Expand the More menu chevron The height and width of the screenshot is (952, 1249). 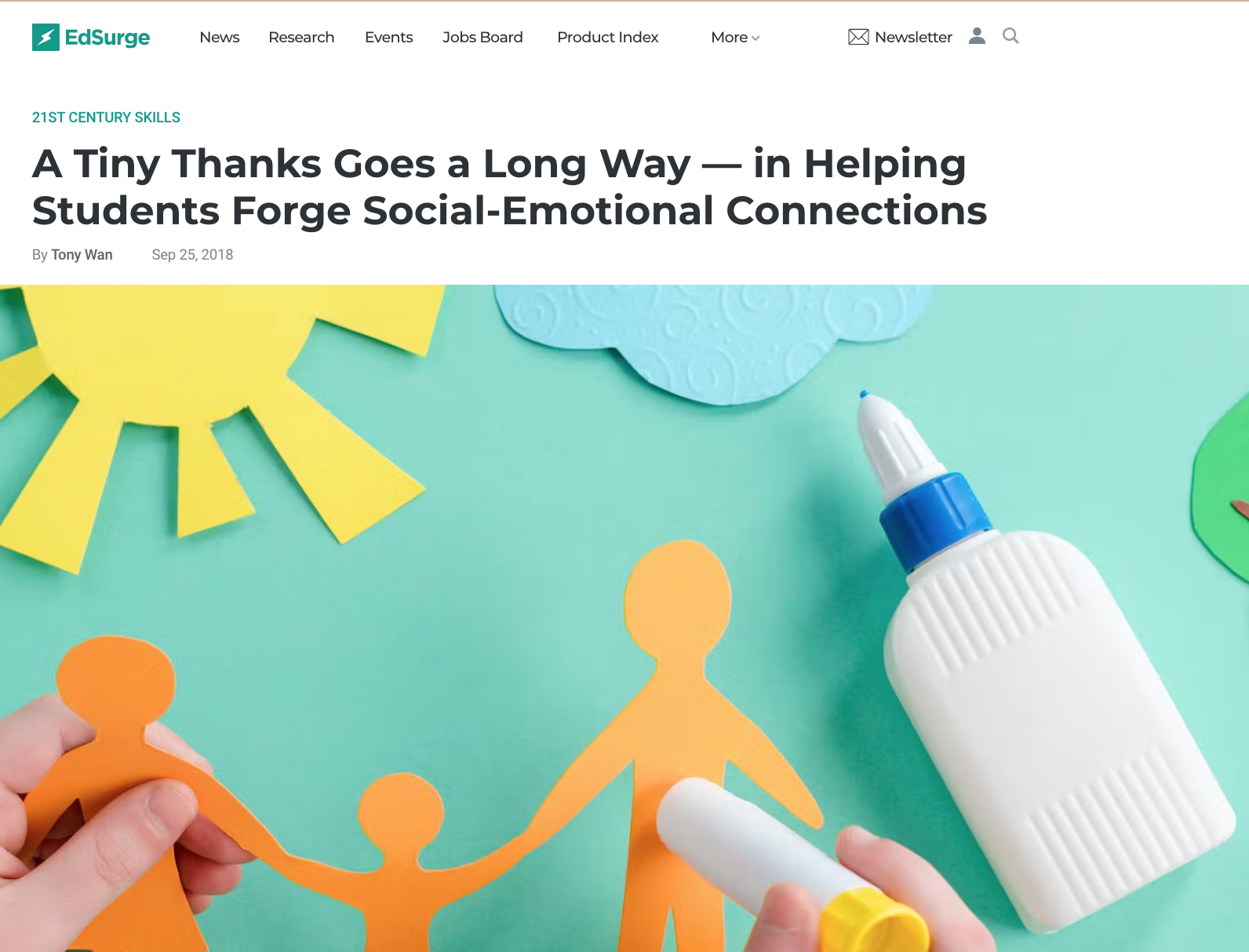(x=756, y=38)
